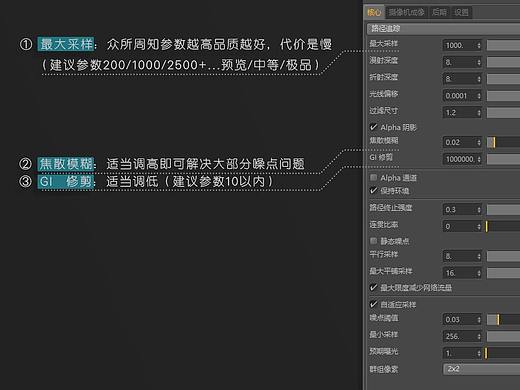520x390 pixels.
Task: Click the 连贯比率 slider handle
Action: 487,227
